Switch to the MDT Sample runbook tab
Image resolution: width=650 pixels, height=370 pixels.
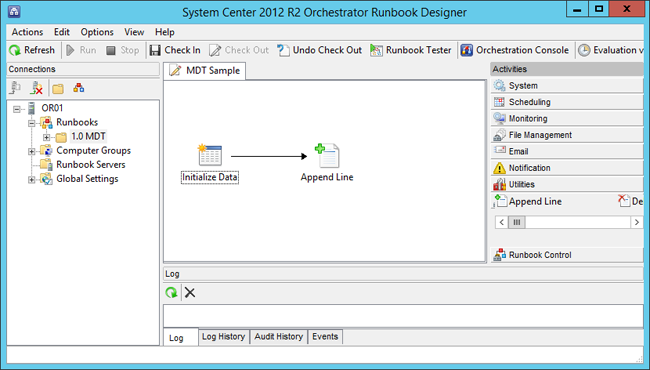click(x=205, y=70)
